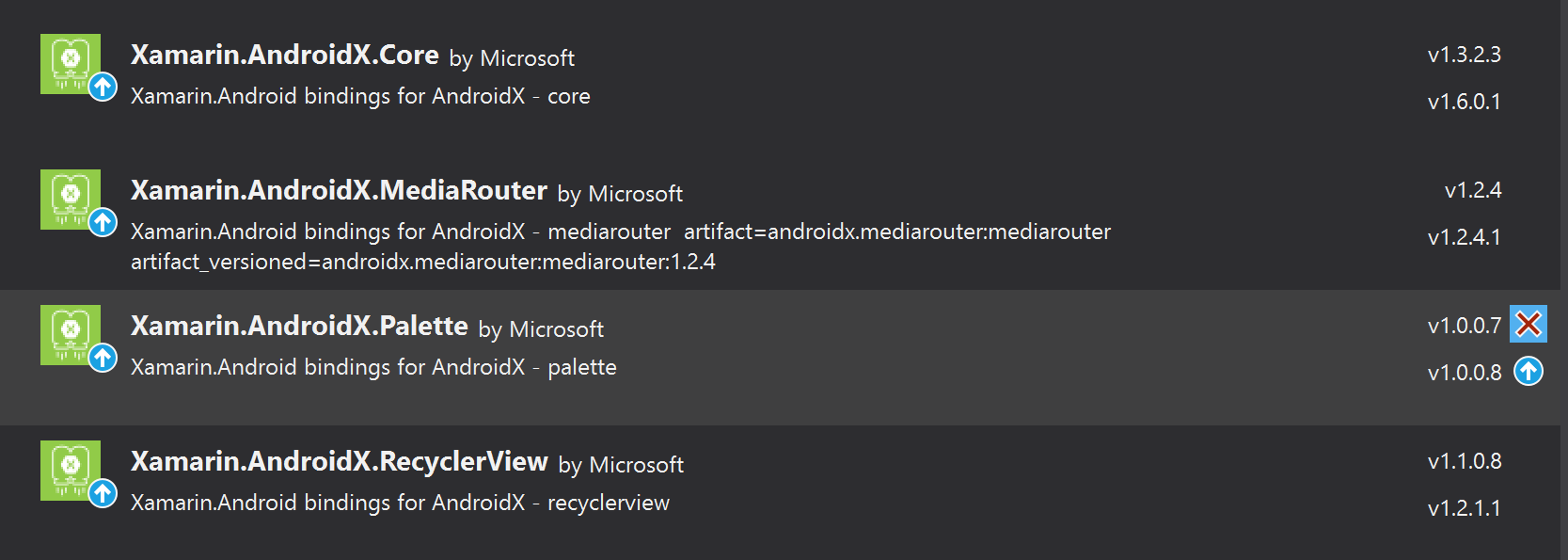Viewport: 1568px width, 560px height.
Task: Click latest version v1.2.1.1 for RecyclerView
Action: [1464, 508]
